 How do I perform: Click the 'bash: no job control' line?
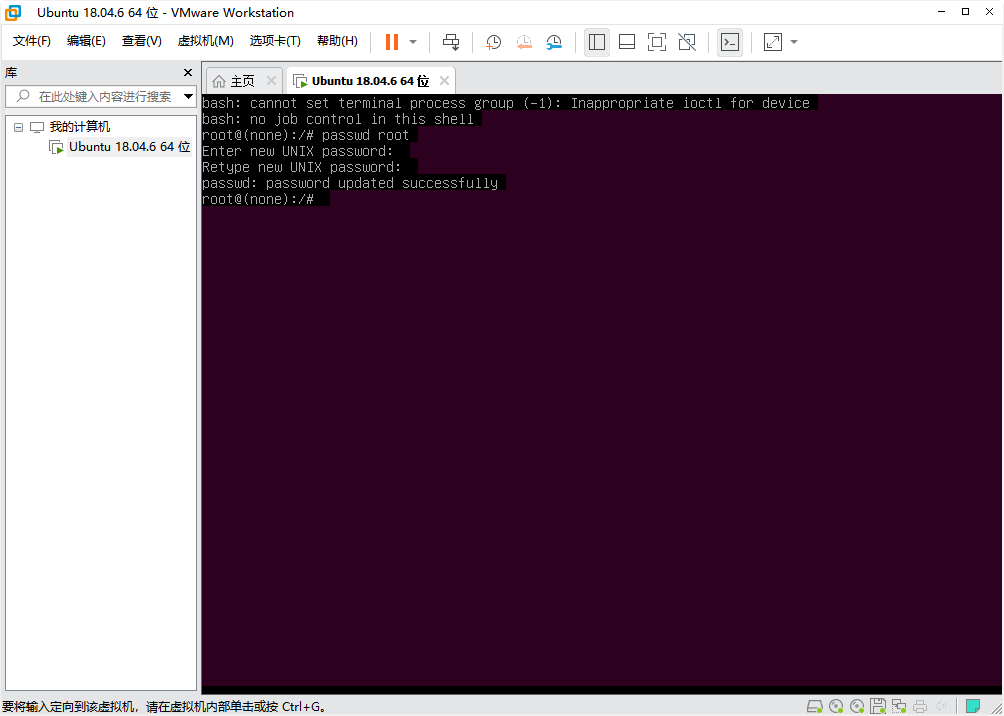pos(337,119)
